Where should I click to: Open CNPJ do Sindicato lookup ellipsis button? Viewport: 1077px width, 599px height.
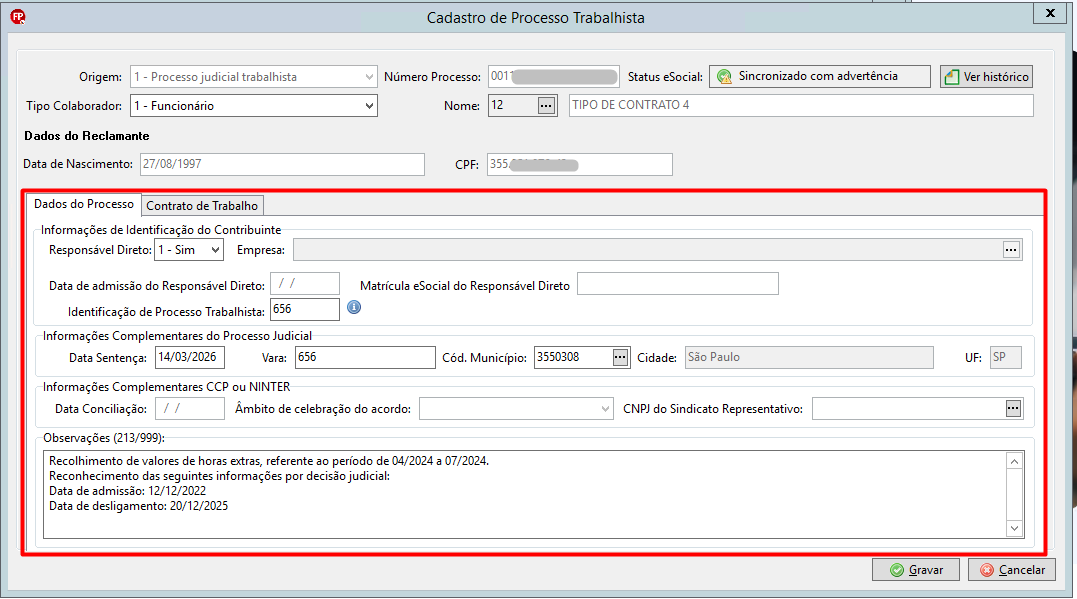(1013, 409)
